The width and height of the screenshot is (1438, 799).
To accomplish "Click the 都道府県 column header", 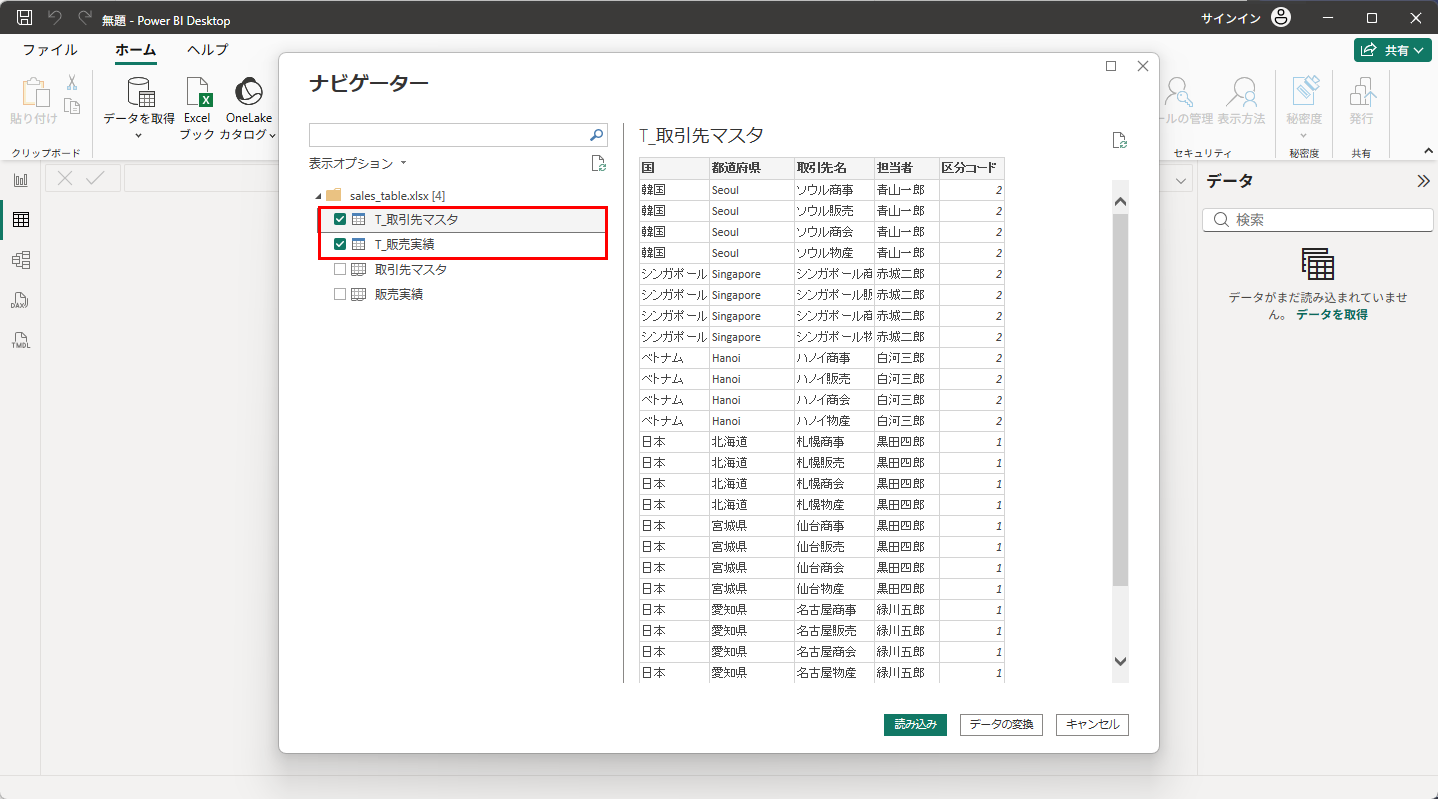I will pyautogui.click(x=751, y=168).
